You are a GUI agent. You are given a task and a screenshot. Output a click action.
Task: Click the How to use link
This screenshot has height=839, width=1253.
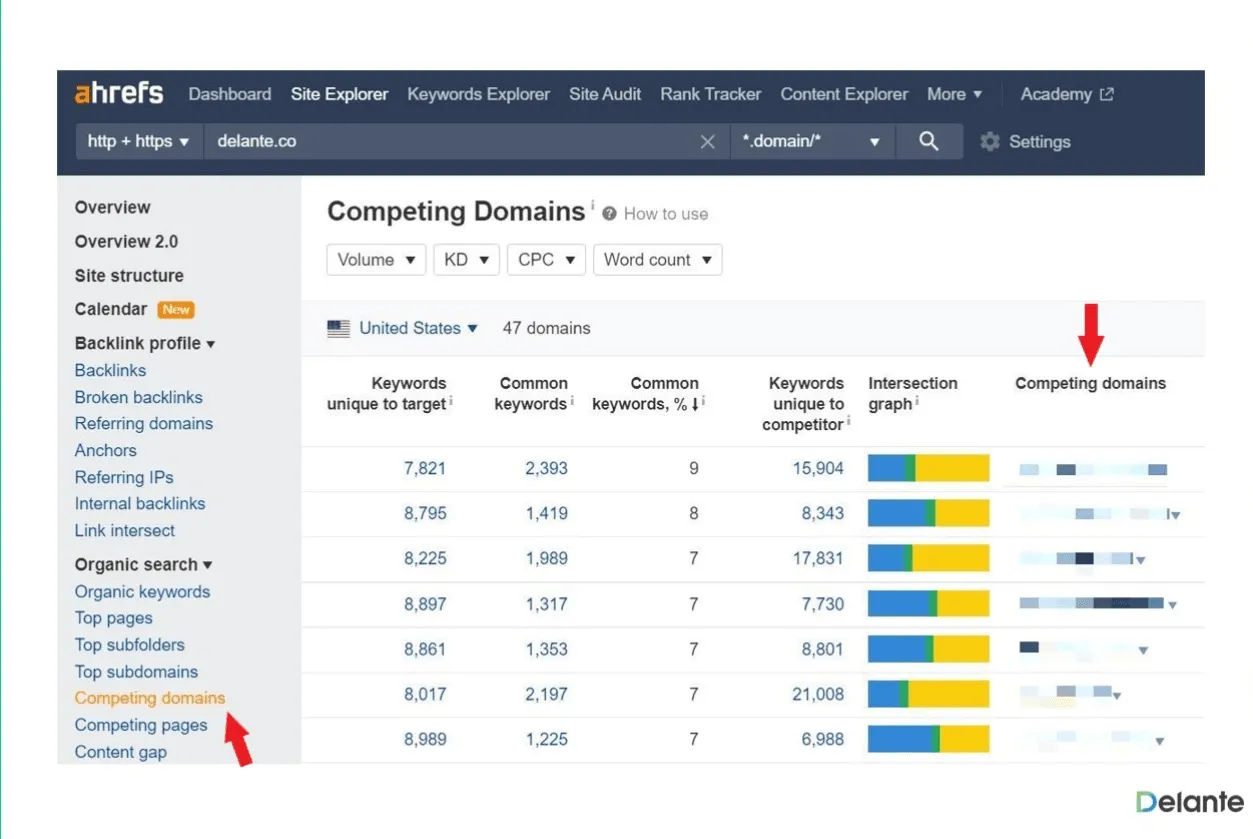pos(665,213)
